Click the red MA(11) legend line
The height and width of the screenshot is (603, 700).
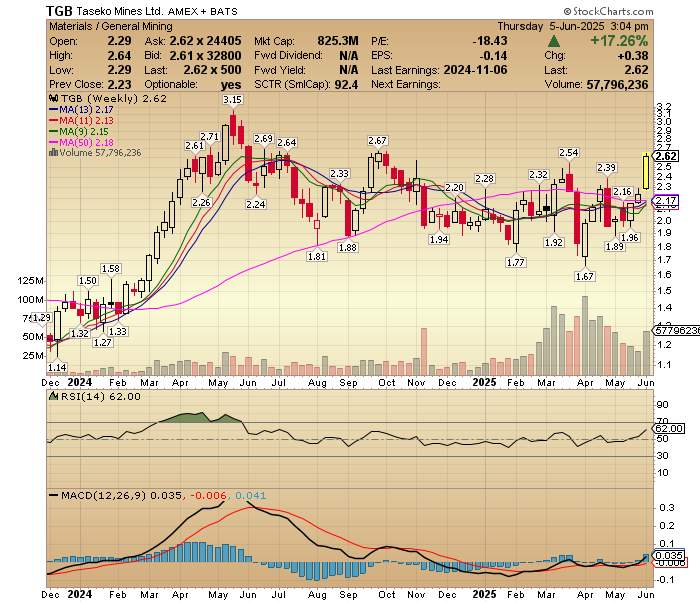[x=54, y=121]
